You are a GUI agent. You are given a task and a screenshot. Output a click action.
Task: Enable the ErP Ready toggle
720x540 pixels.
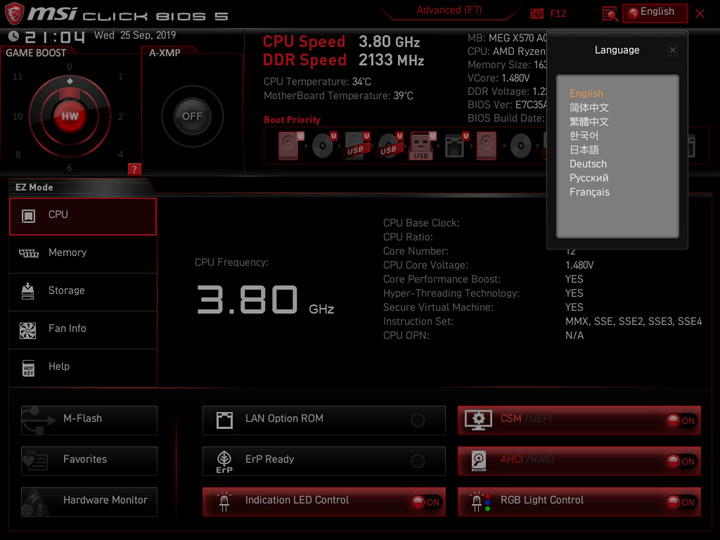pyautogui.click(x=418, y=461)
